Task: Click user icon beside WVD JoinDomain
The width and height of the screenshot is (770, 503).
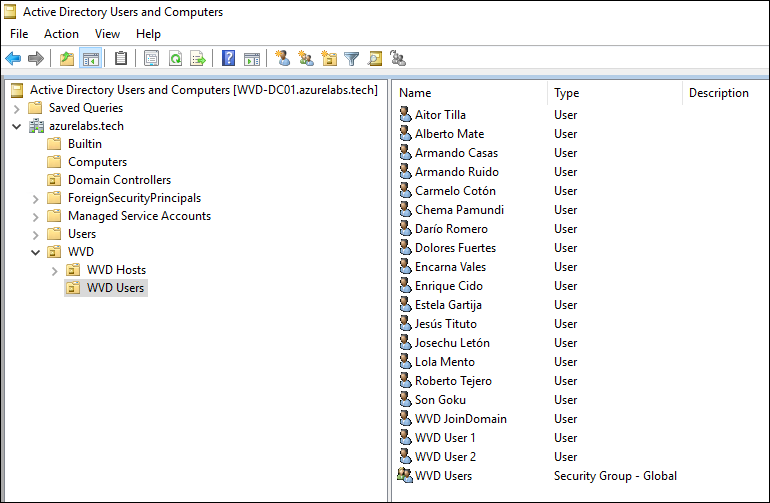Action: pos(405,419)
